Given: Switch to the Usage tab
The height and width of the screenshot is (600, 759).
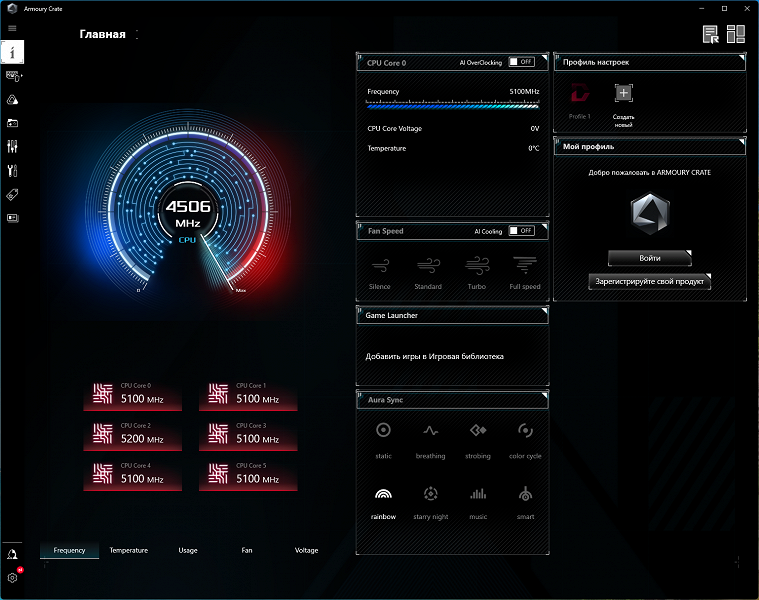Looking at the screenshot, I should click(188, 550).
